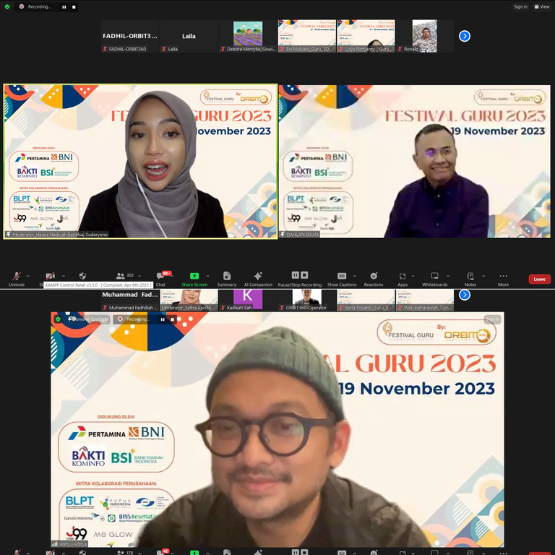Expand the caret beside Show Captions
555x555 pixels.
click(x=355, y=276)
